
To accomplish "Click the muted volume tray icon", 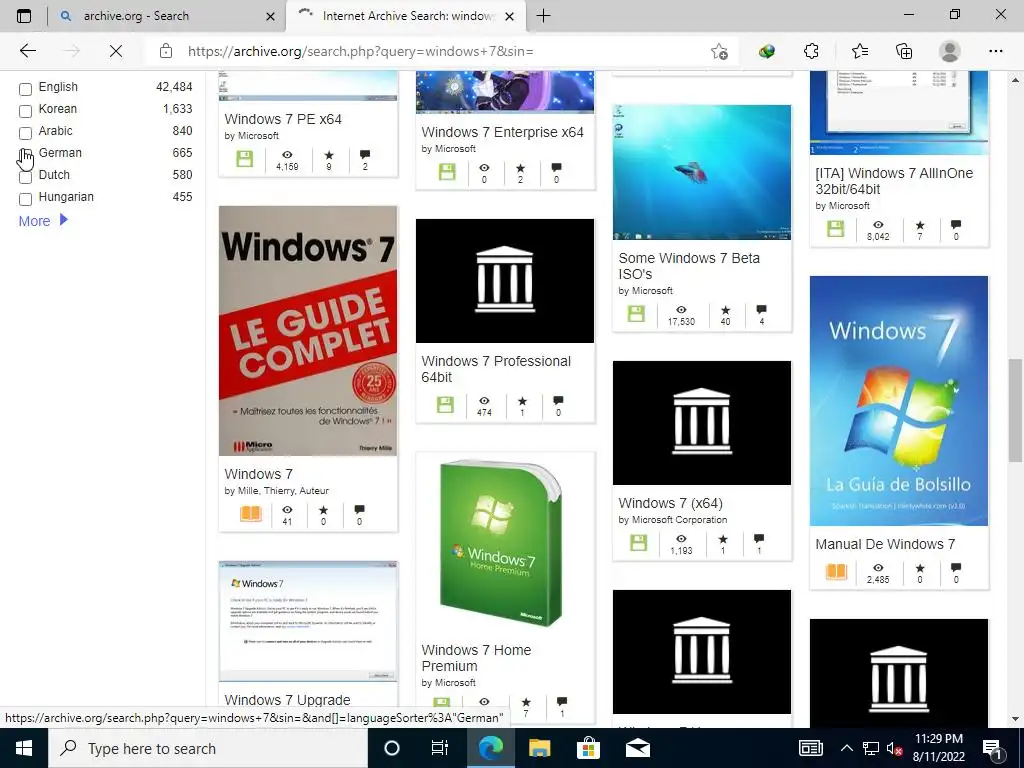I will click(895, 748).
